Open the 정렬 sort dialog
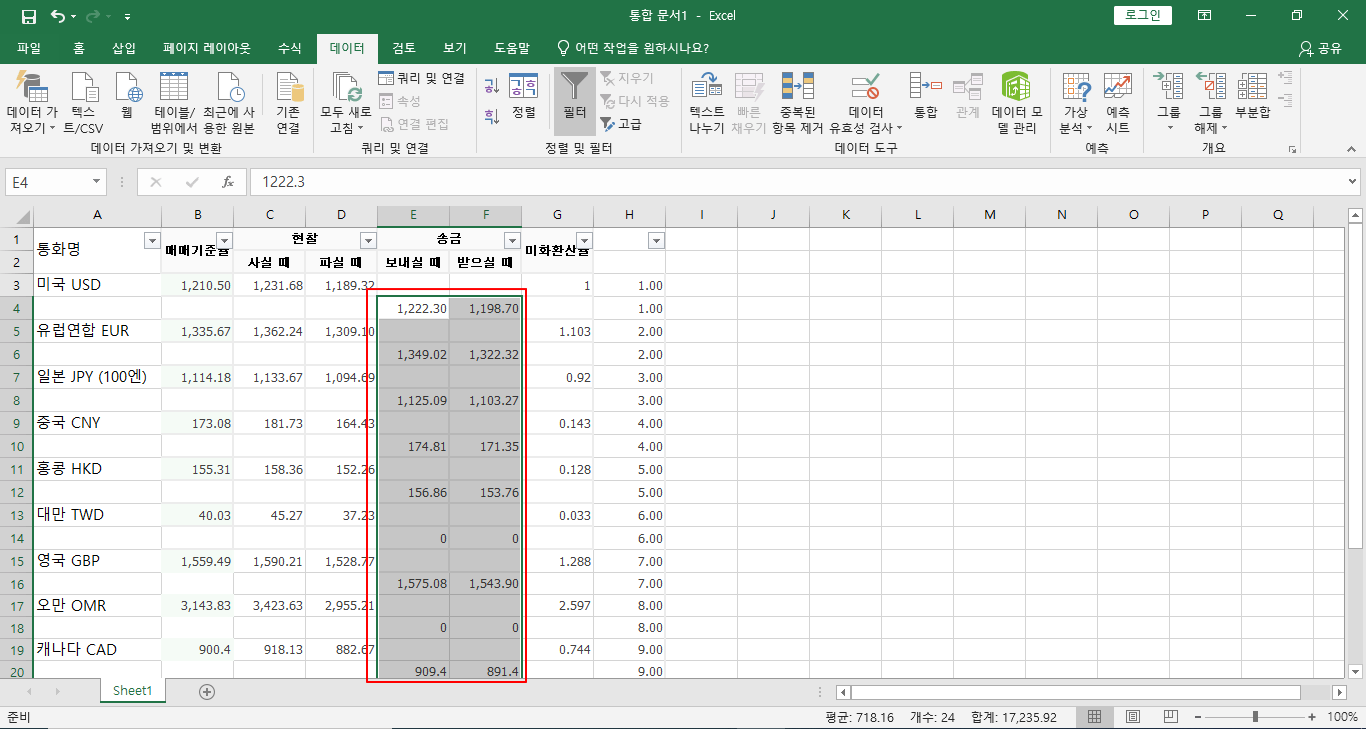The width and height of the screenshot is (1366, 729). [x=524, y=96]
